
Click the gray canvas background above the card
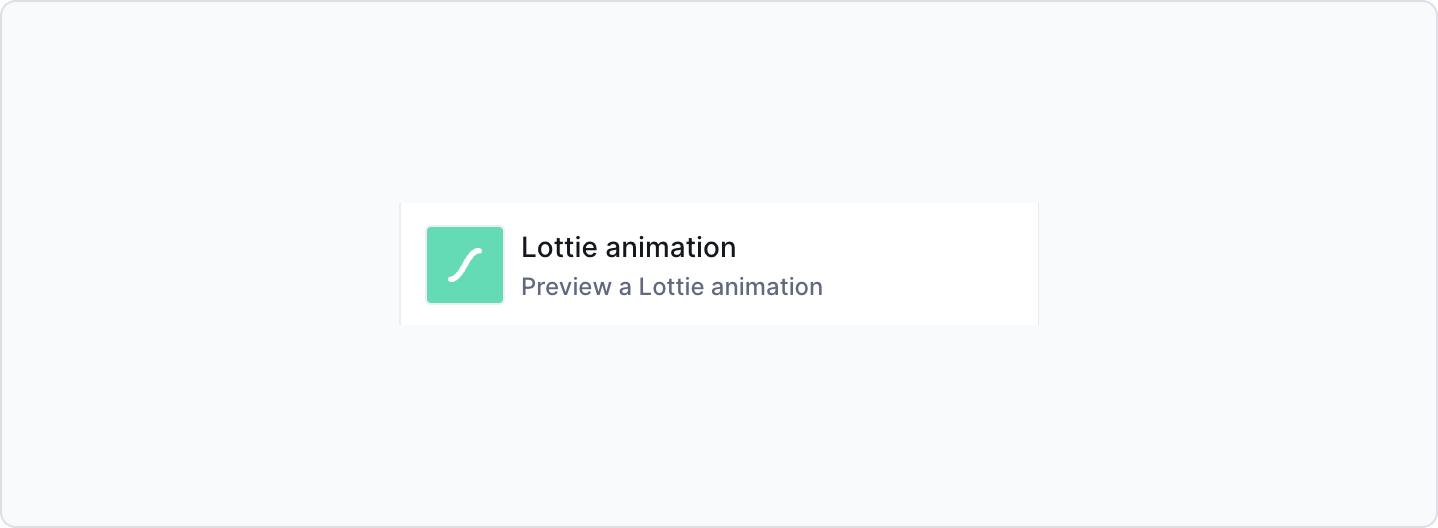click(719, 100)
